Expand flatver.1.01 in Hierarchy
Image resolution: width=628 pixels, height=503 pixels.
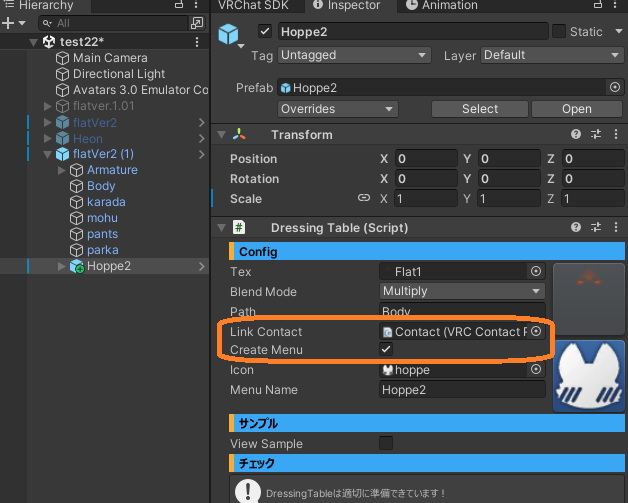tap(48, 106)
